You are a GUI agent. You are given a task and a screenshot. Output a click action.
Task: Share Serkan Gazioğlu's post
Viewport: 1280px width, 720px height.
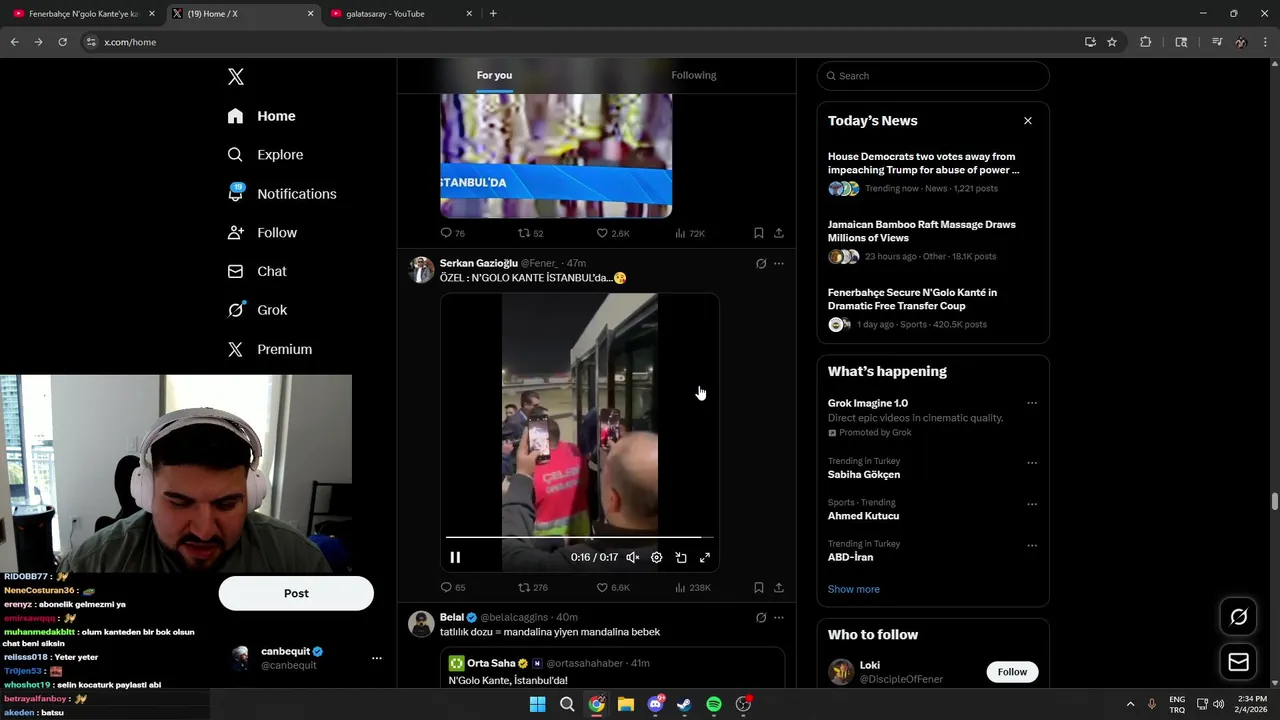coord(779,588)
